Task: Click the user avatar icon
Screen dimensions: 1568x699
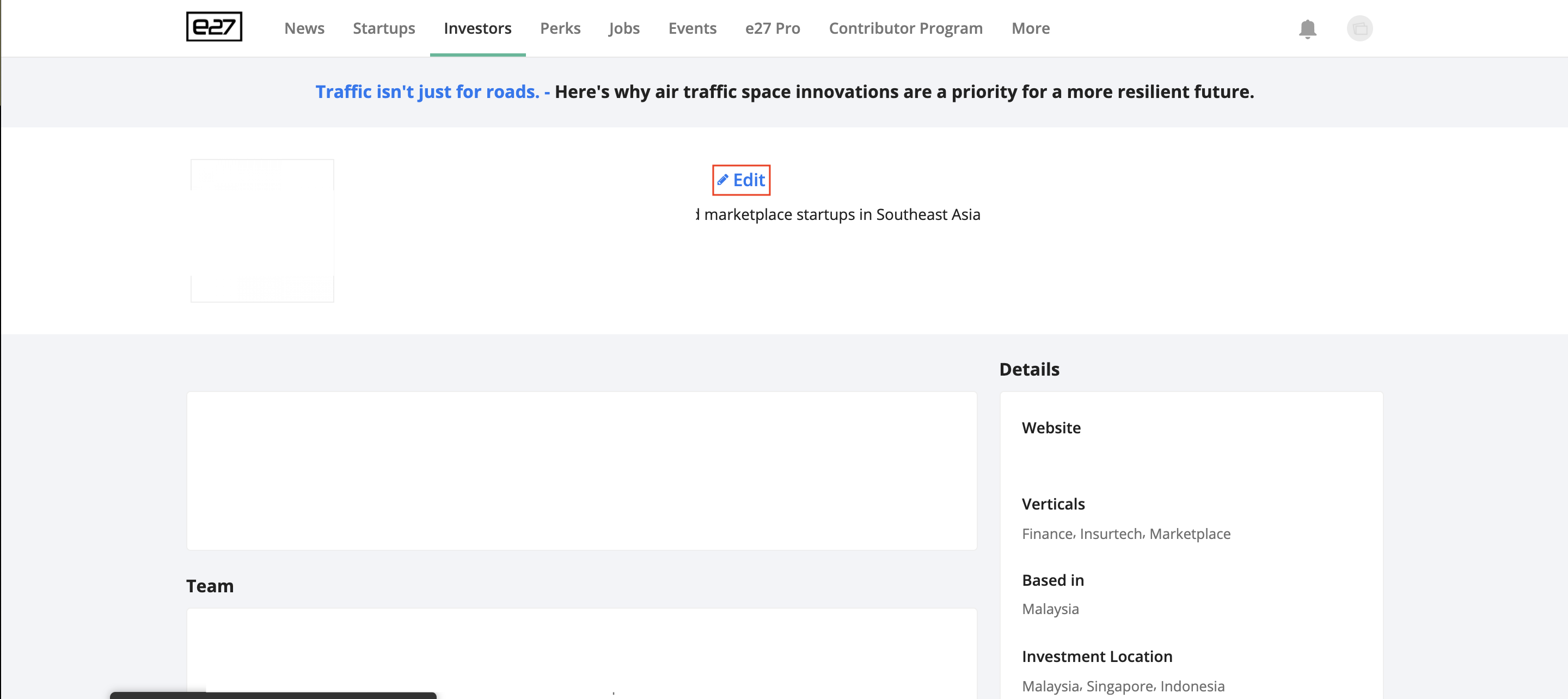Action: (1359, 29)
